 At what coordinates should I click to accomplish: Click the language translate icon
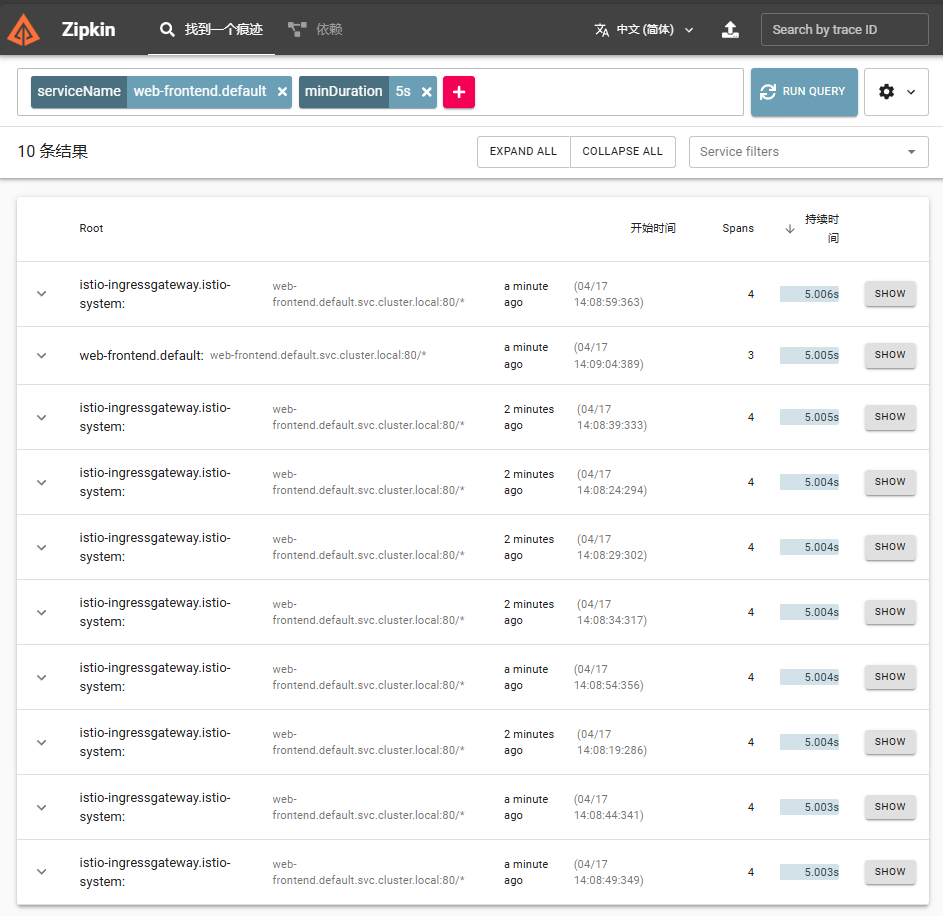click(x=601, y=29)
